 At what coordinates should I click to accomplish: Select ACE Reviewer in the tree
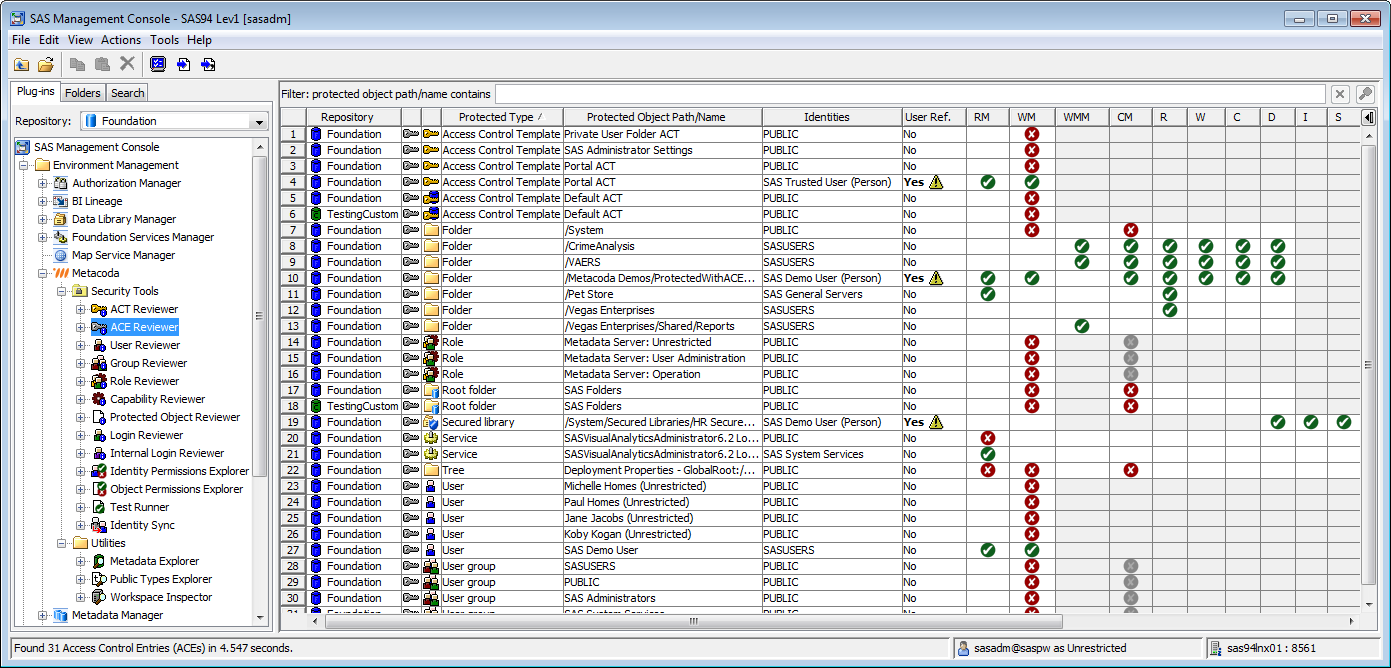[144, 327]
